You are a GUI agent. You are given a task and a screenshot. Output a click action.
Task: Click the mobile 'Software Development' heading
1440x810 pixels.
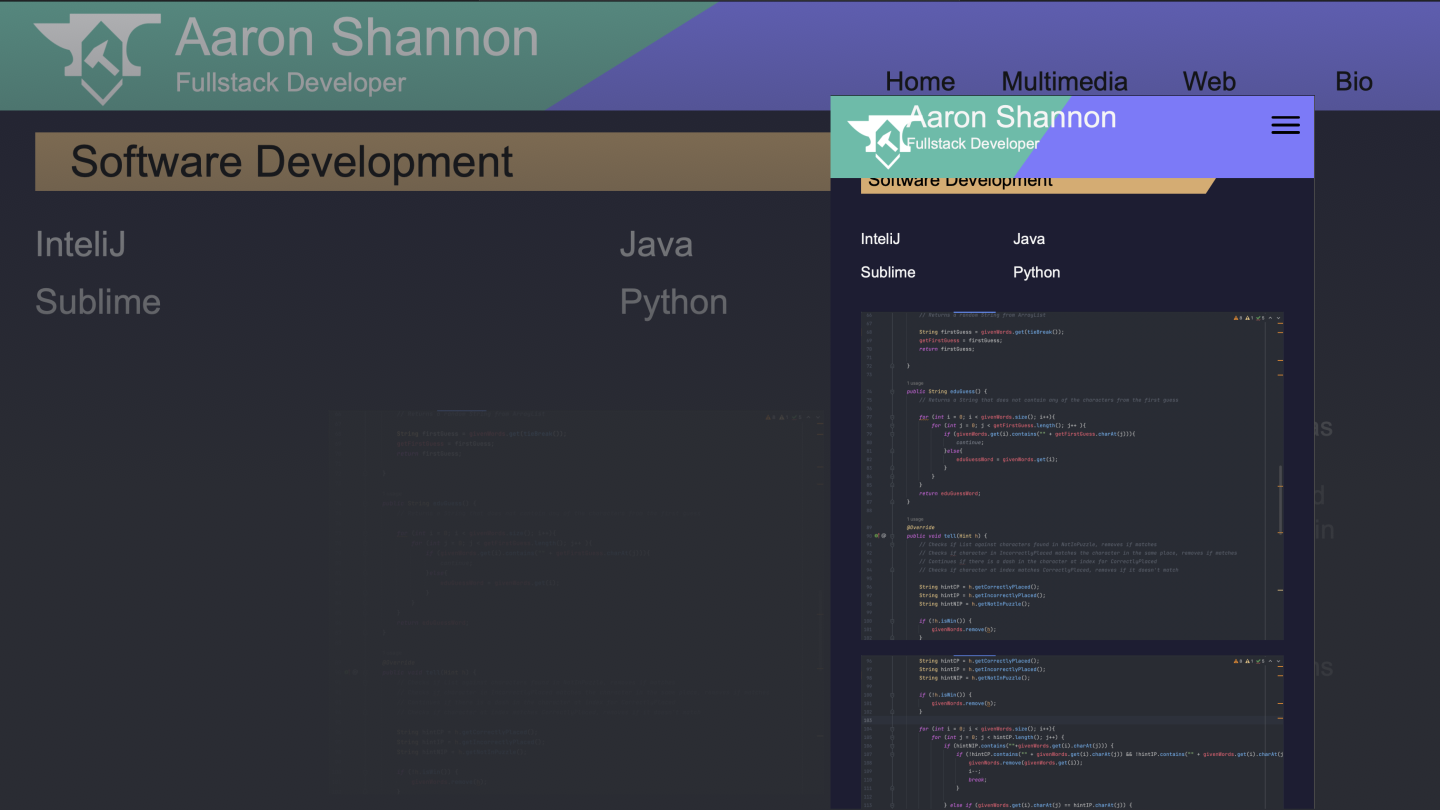point(960,182)
